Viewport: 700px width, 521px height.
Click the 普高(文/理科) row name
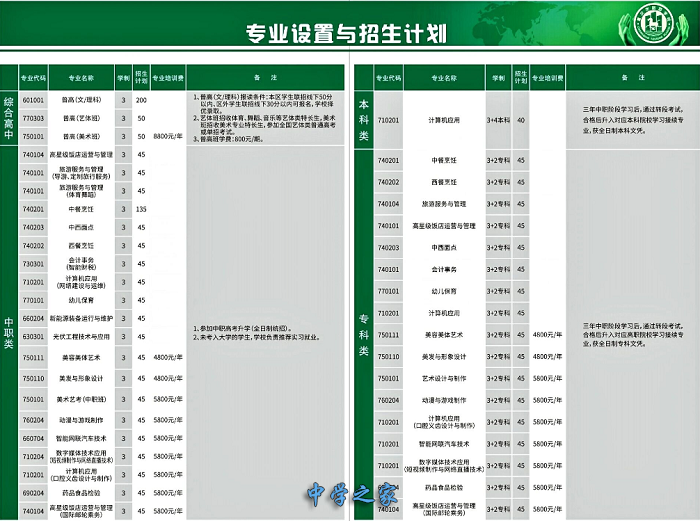pos(81,101)
